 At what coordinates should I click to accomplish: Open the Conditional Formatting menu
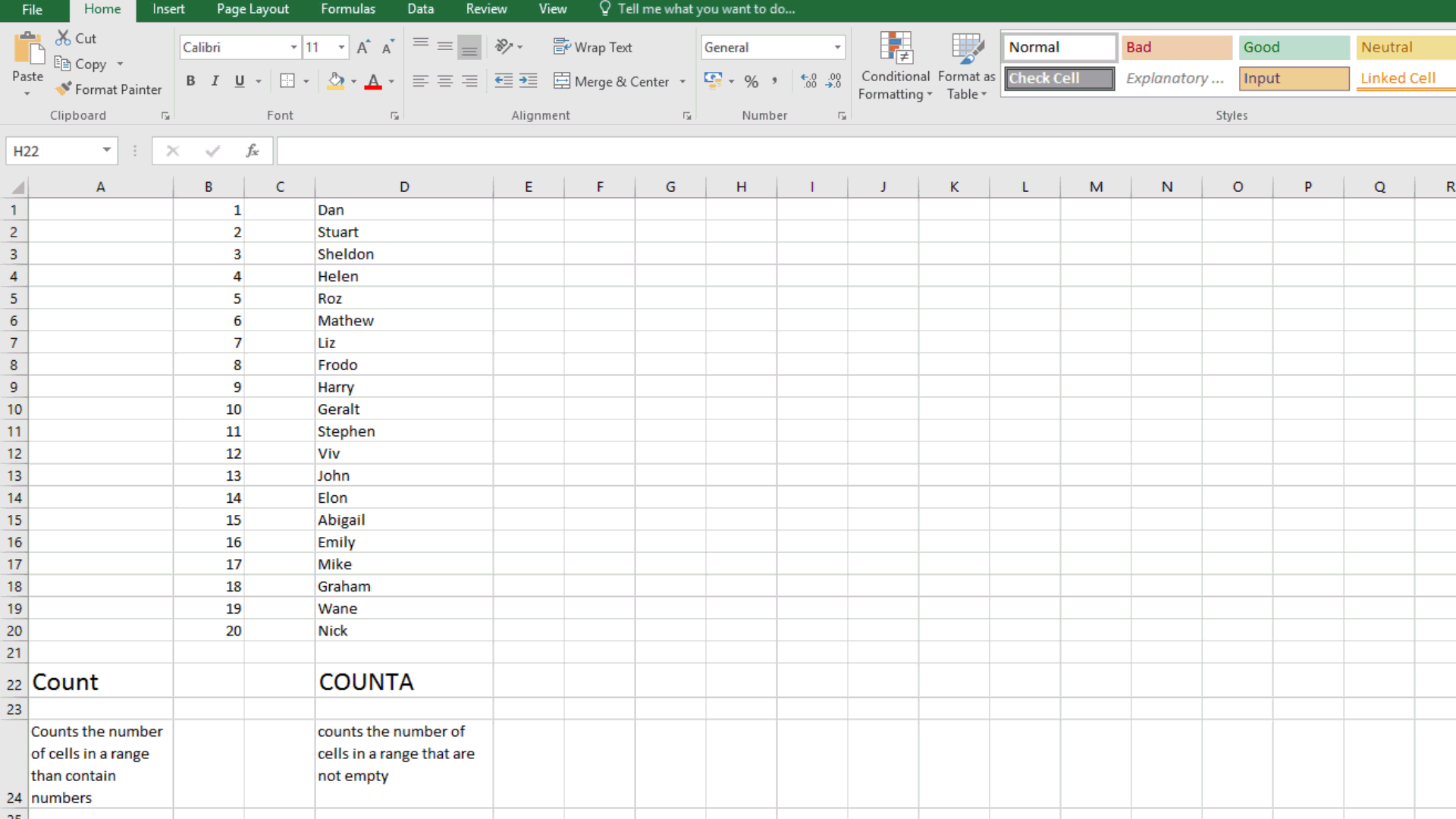(x=895, y=67)
